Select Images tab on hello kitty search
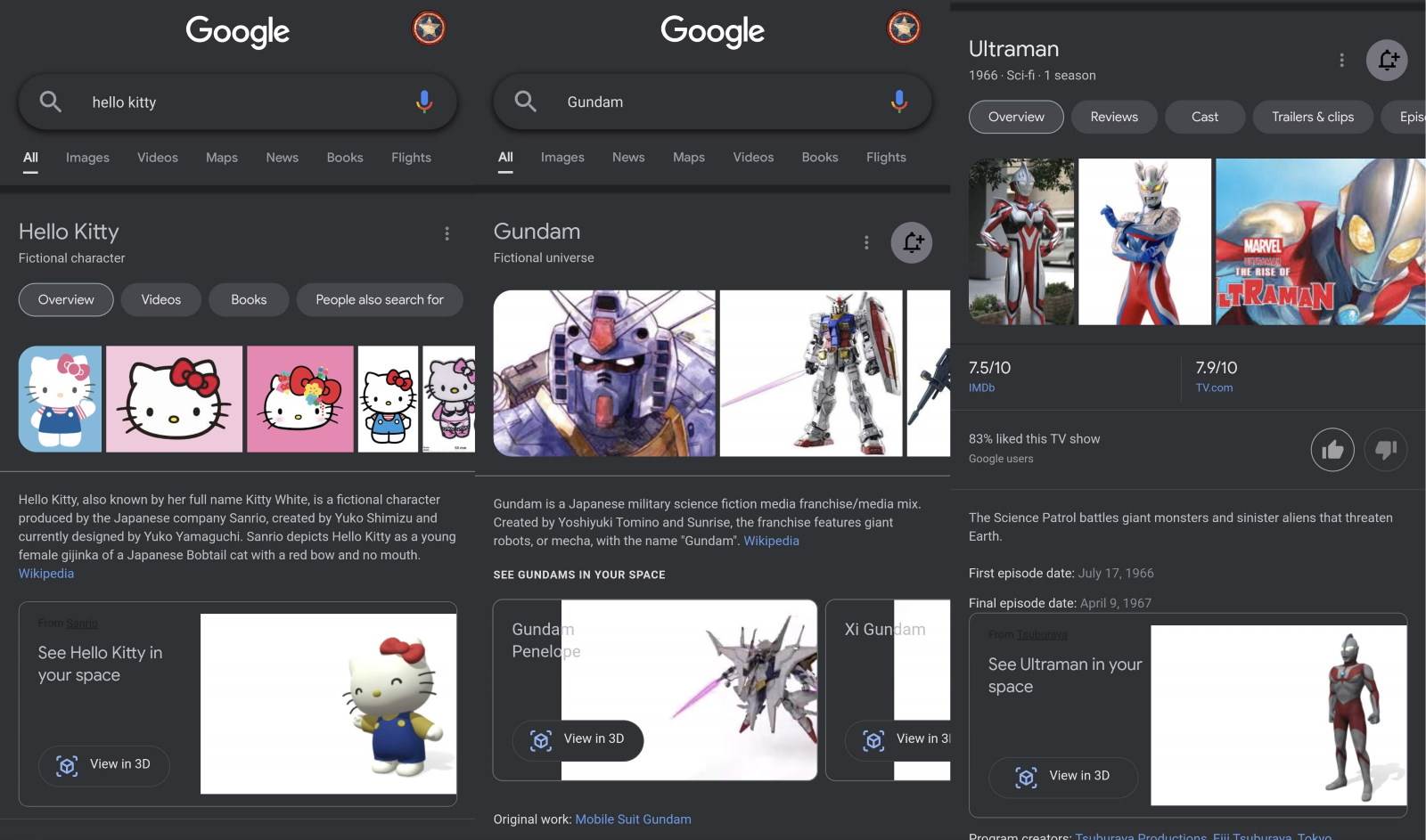This screenshot has height=840, width=1426. coord(87,158)
